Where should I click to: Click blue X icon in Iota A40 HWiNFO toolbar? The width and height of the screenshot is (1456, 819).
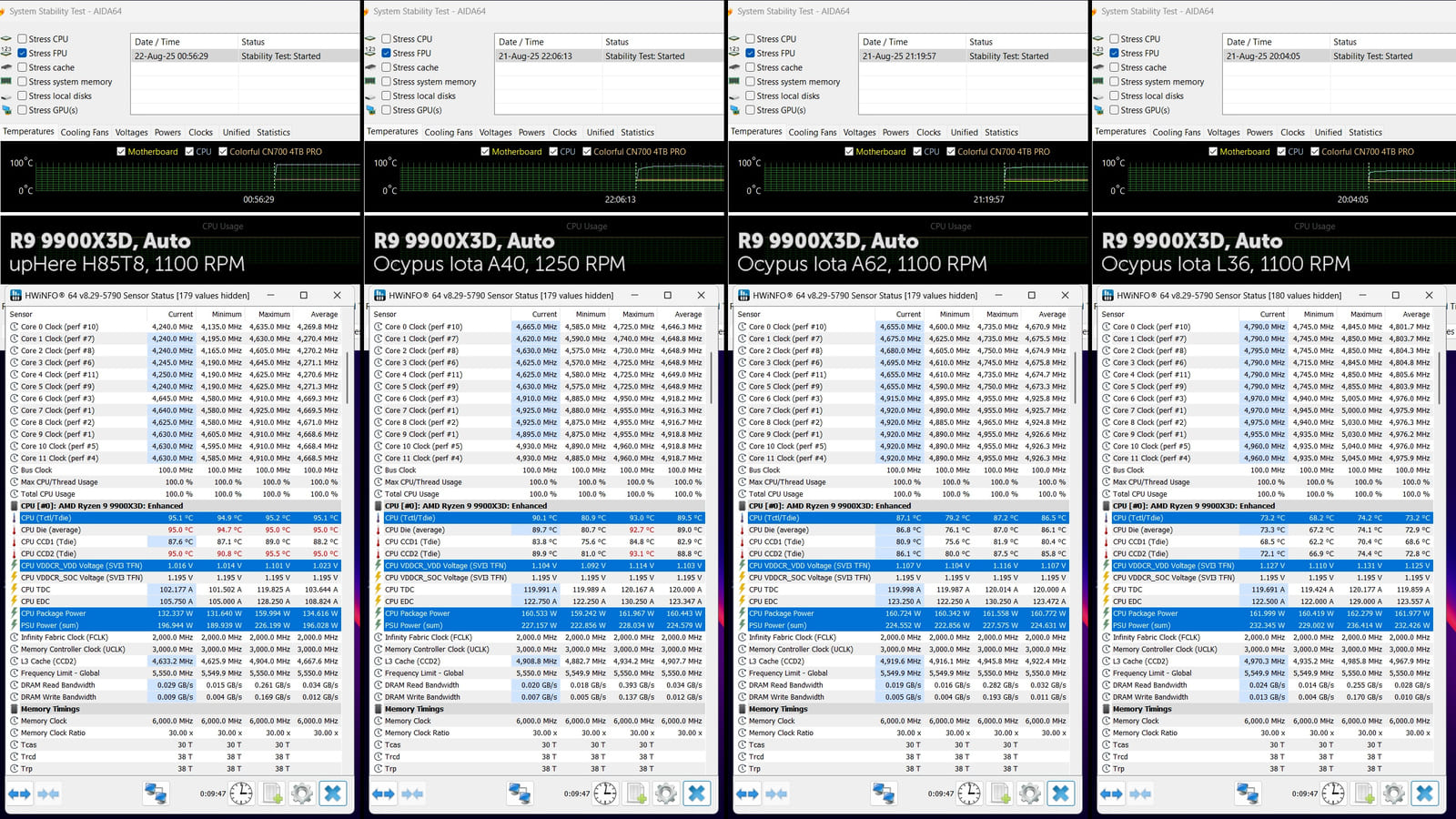click(697, 794)
